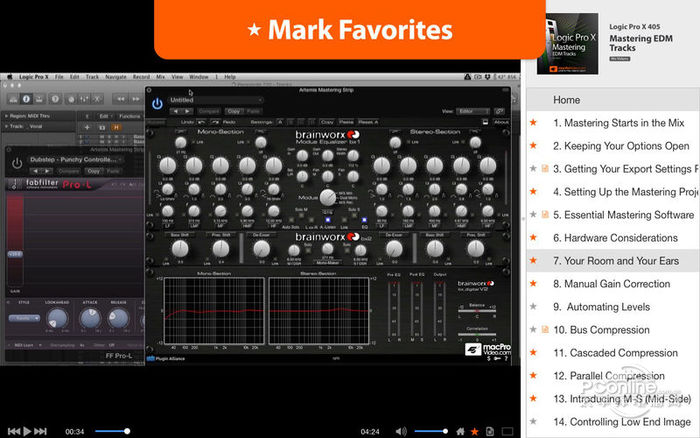Adjust the player volume slider
The image size is (700, 438).
click(x=431, y=431)
